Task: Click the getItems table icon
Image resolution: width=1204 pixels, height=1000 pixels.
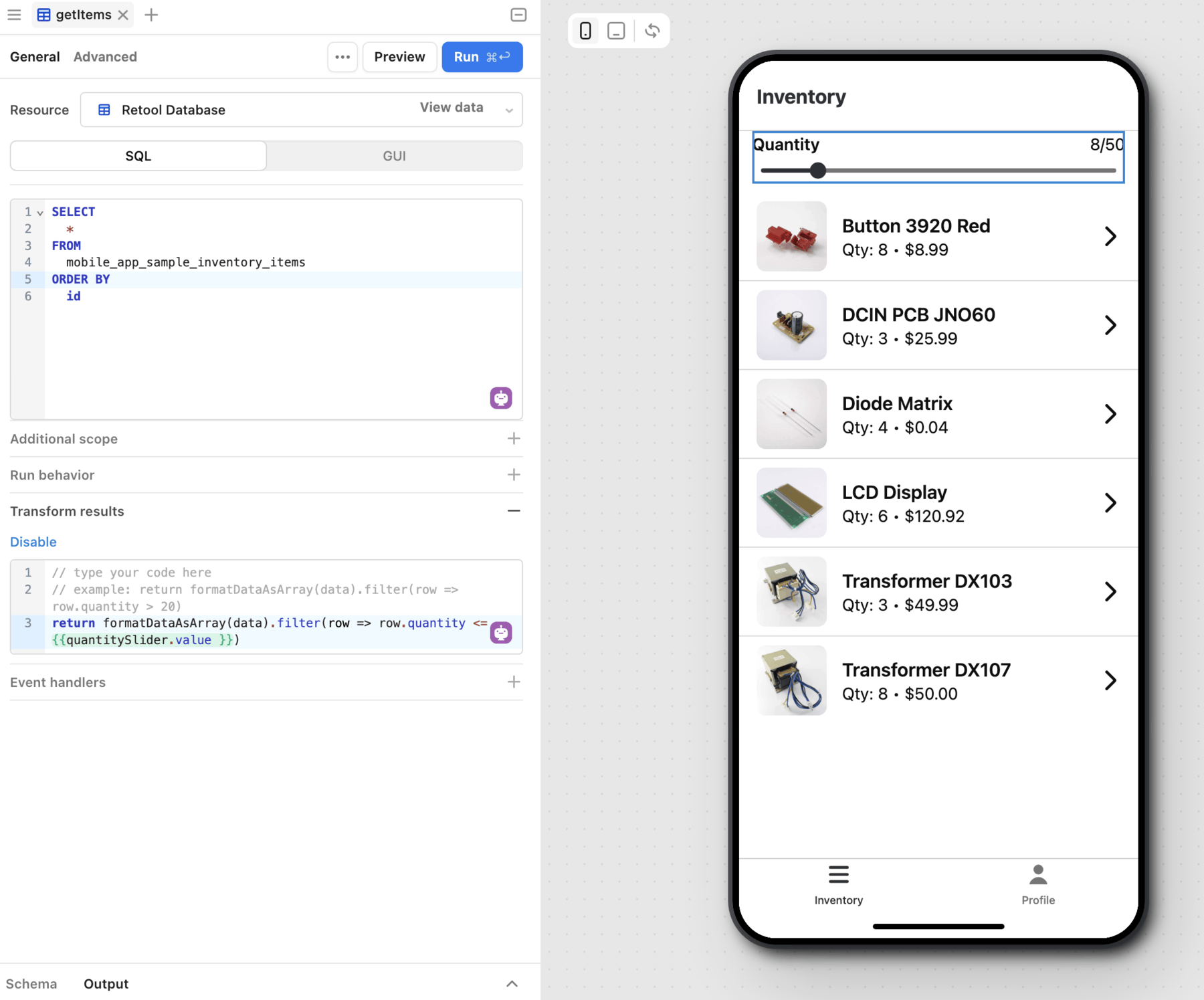Action: (43, 15)
